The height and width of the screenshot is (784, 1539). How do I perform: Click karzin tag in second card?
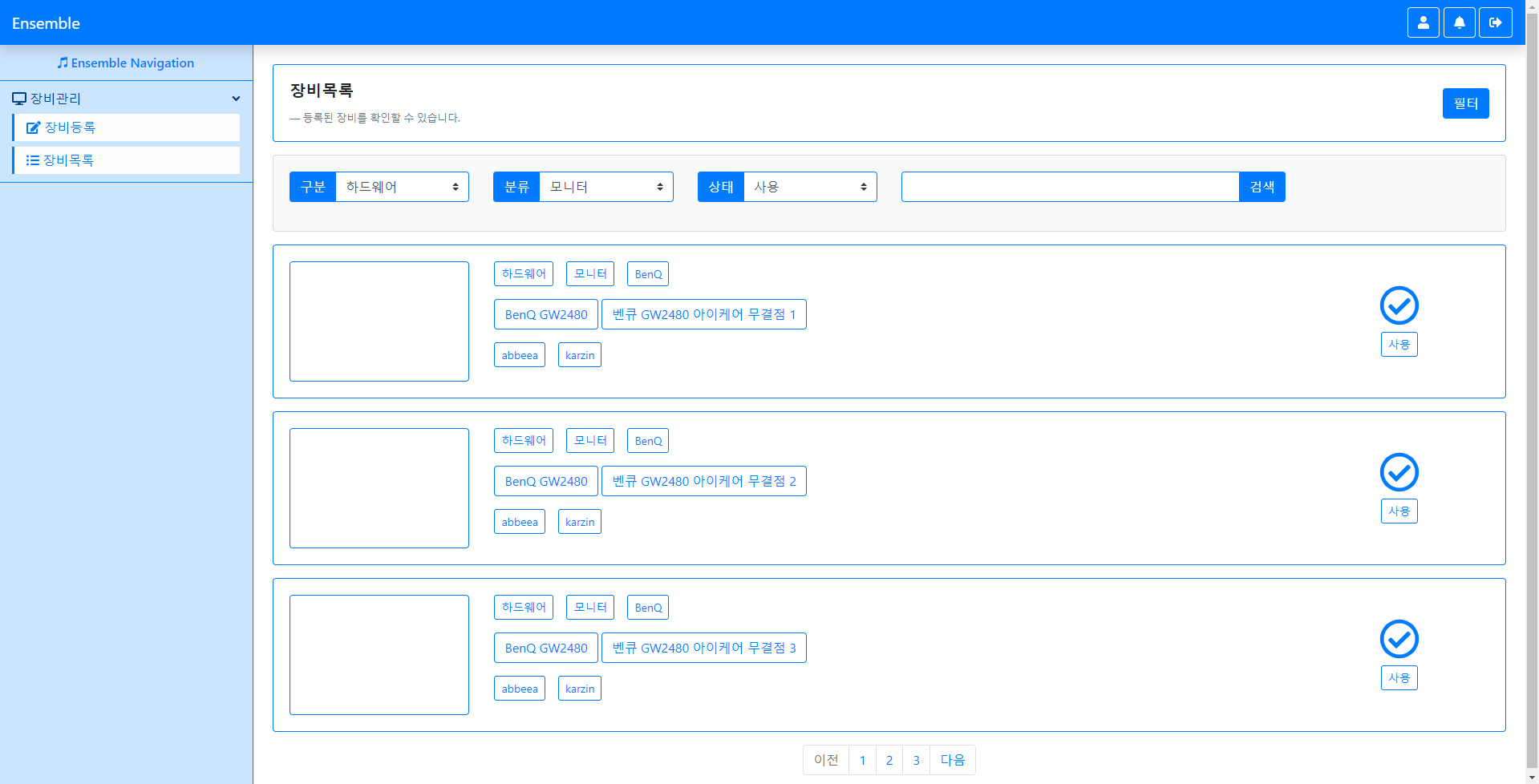(x=580, y=522)
